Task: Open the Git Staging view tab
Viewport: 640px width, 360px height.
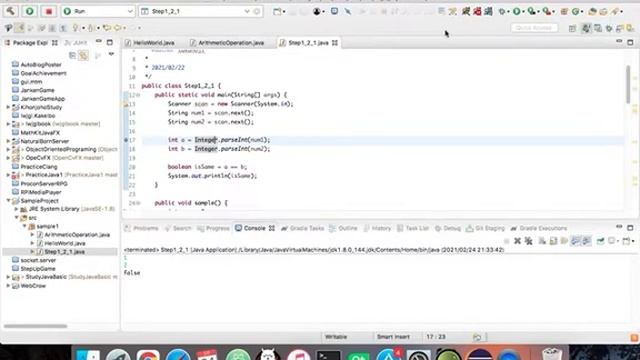Action: pyautogui.click(x=486, y=228)
